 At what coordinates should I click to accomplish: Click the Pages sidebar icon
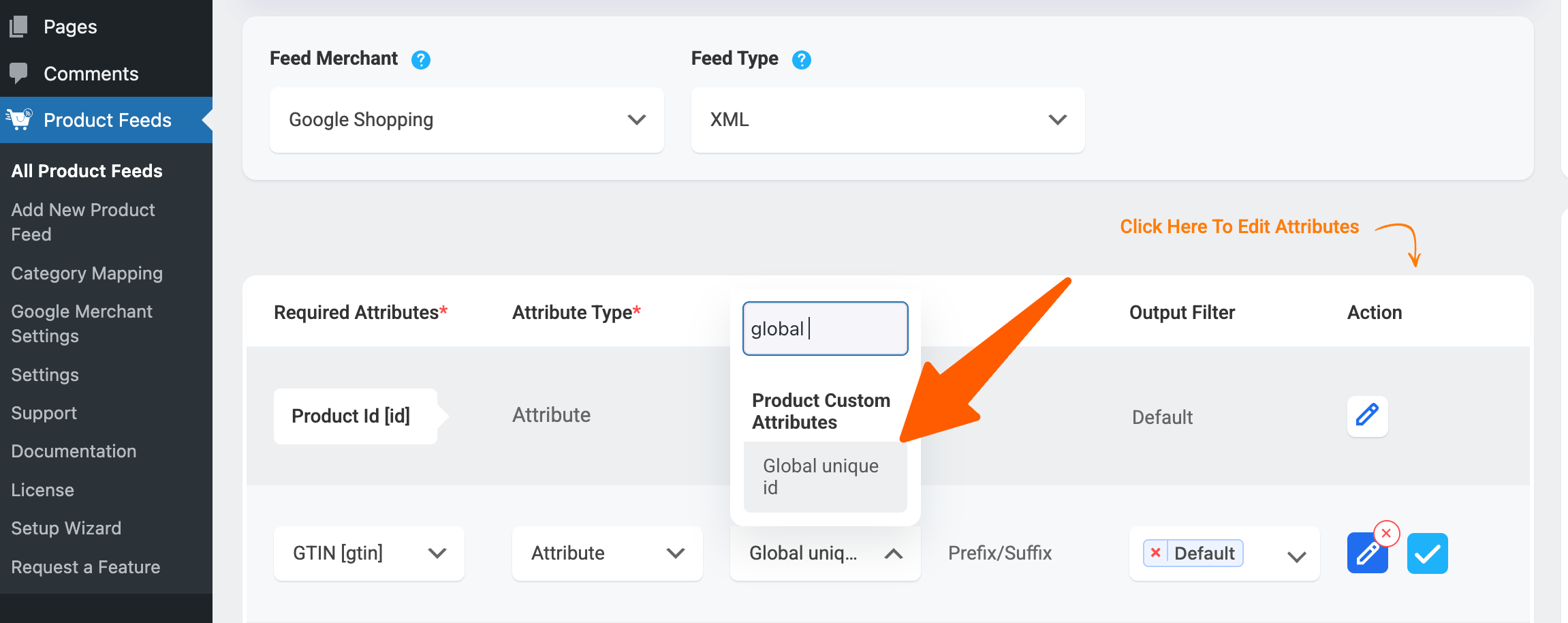click(x=19, y=27)
